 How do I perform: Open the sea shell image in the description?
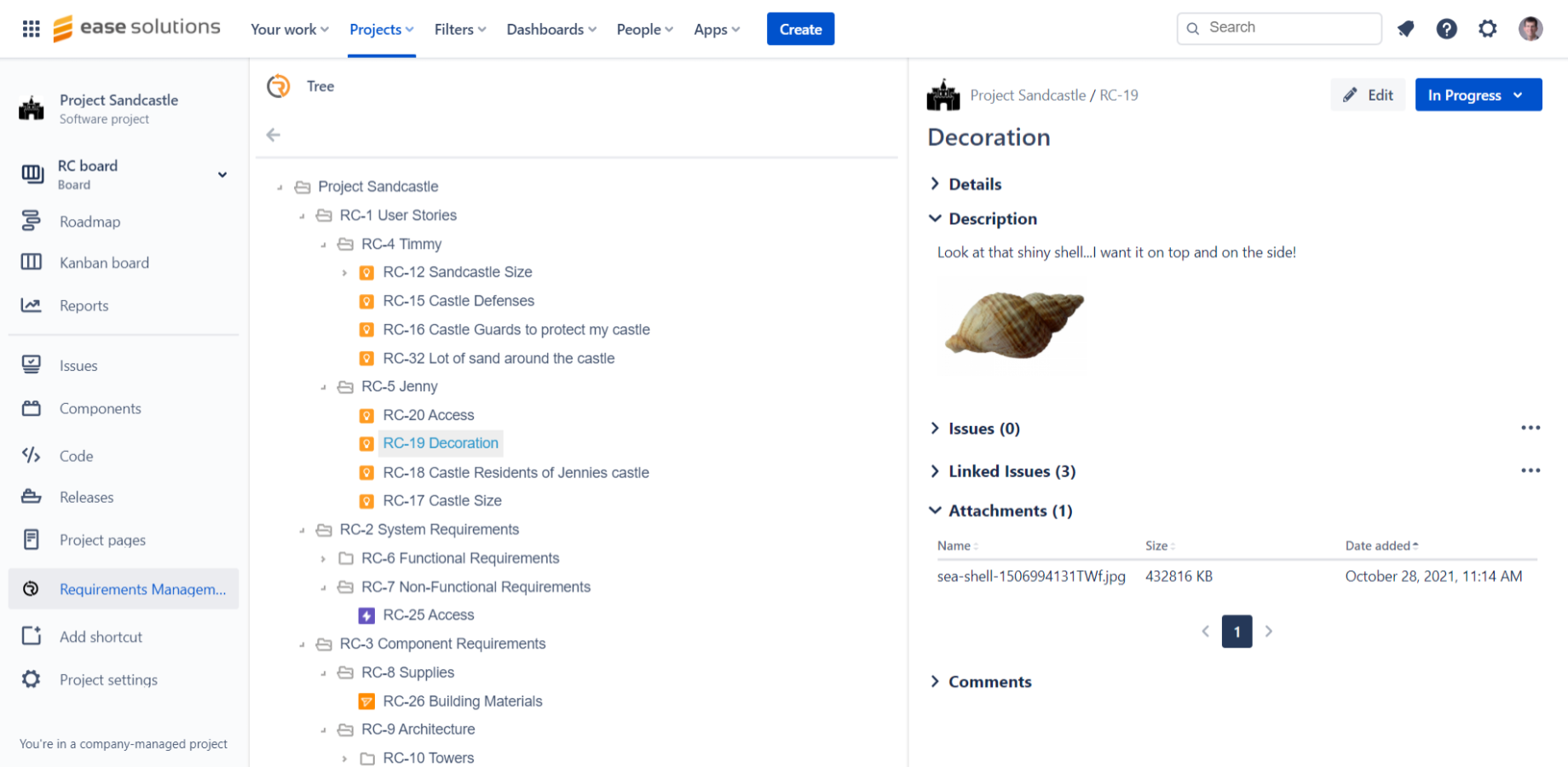tap(1012, 325)
